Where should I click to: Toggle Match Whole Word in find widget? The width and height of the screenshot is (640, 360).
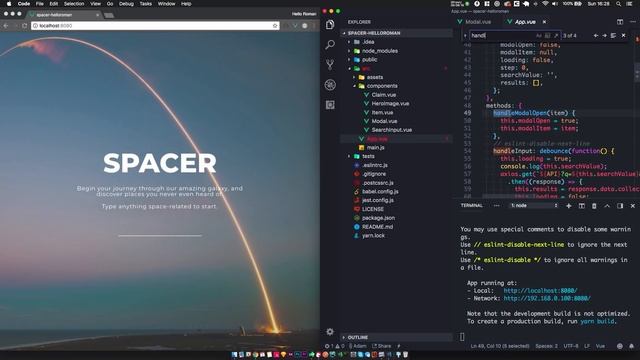click(547, 36)
